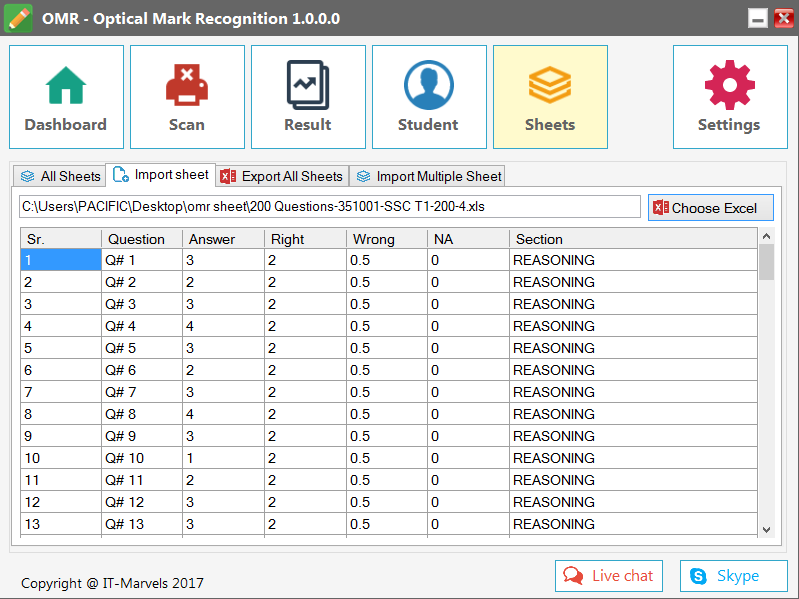The width and height of the screenshot is (799, 599).
Task: Open the Settings gear icon
Action: tap(730, 85)
